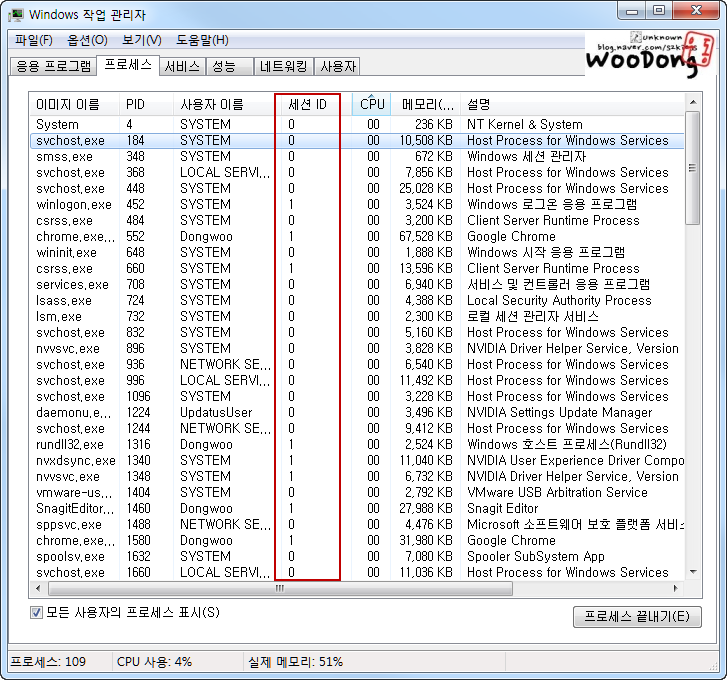Sort by CPU column header
Screen dimensions: 727x680
372,104
